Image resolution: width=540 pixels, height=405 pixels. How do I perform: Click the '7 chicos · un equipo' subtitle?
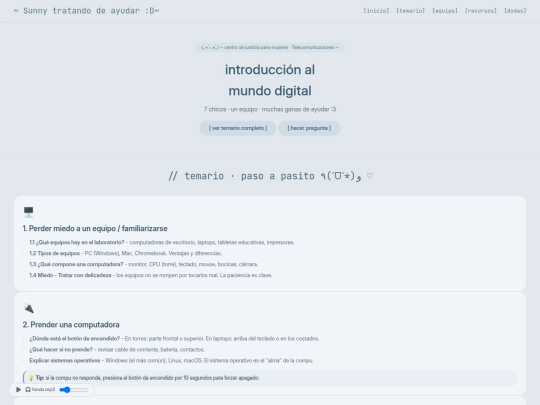(270, 109)
